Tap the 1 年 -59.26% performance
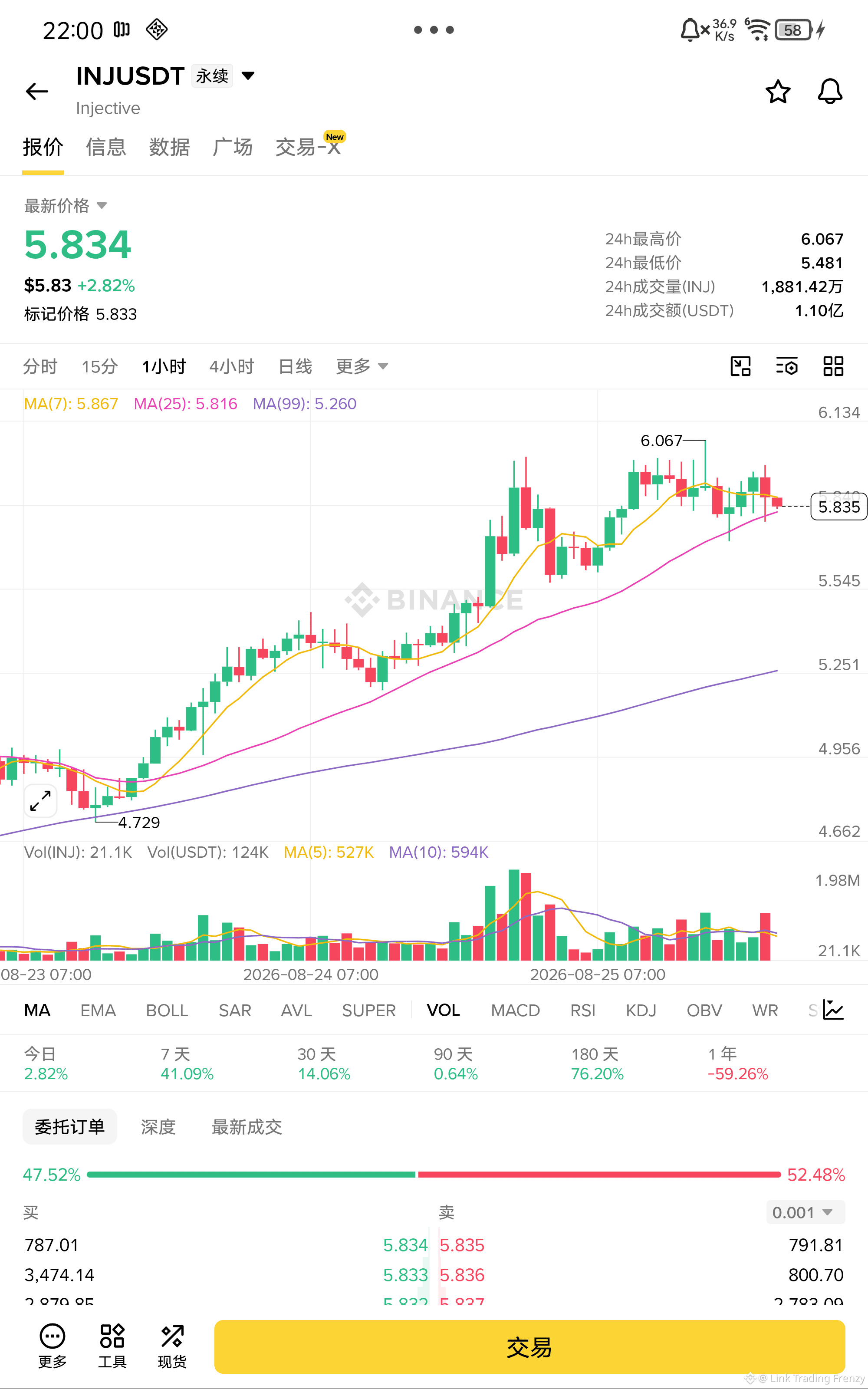868x1389 pixels. pos(738,1063)
